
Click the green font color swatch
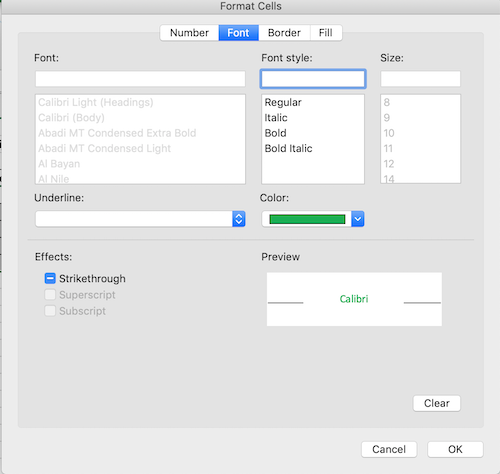307,219
